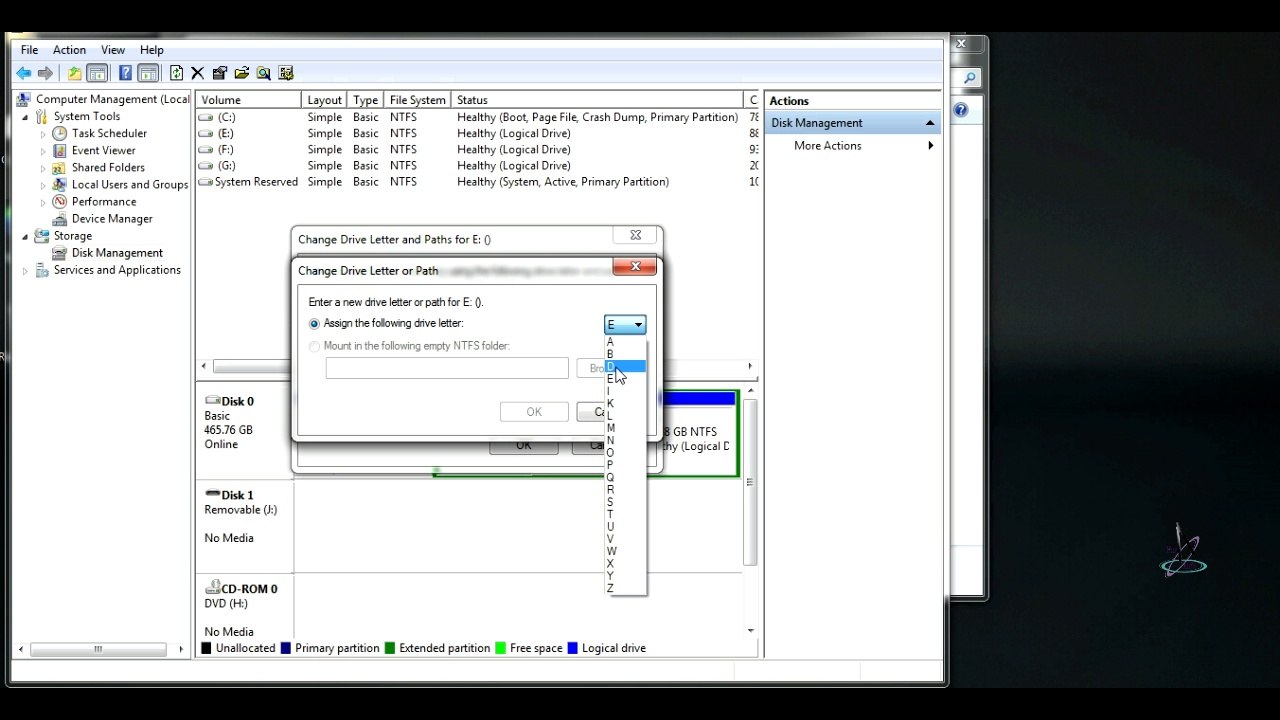The height and width of the screenshot is (720, 1280).
Task: Click the Storage icon in tree
Action: pos(42,236)
